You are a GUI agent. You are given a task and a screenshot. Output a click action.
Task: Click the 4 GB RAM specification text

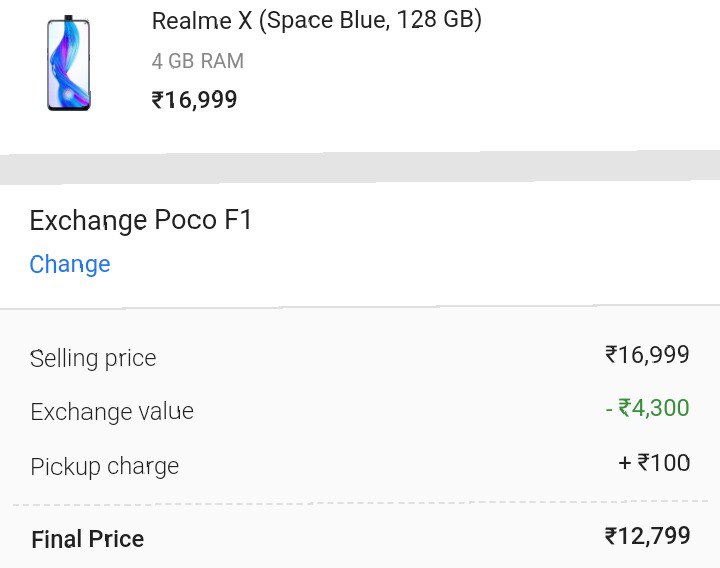click(x=197, y=61)
